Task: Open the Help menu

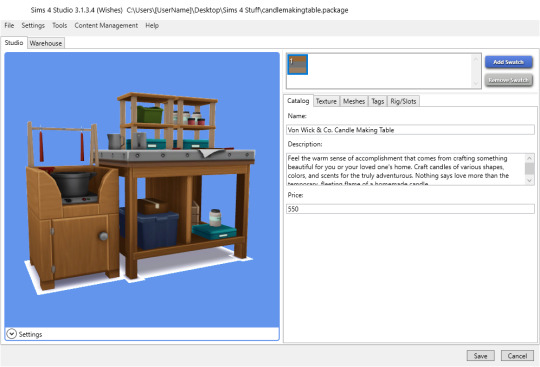Action: (x=152, y=25)
